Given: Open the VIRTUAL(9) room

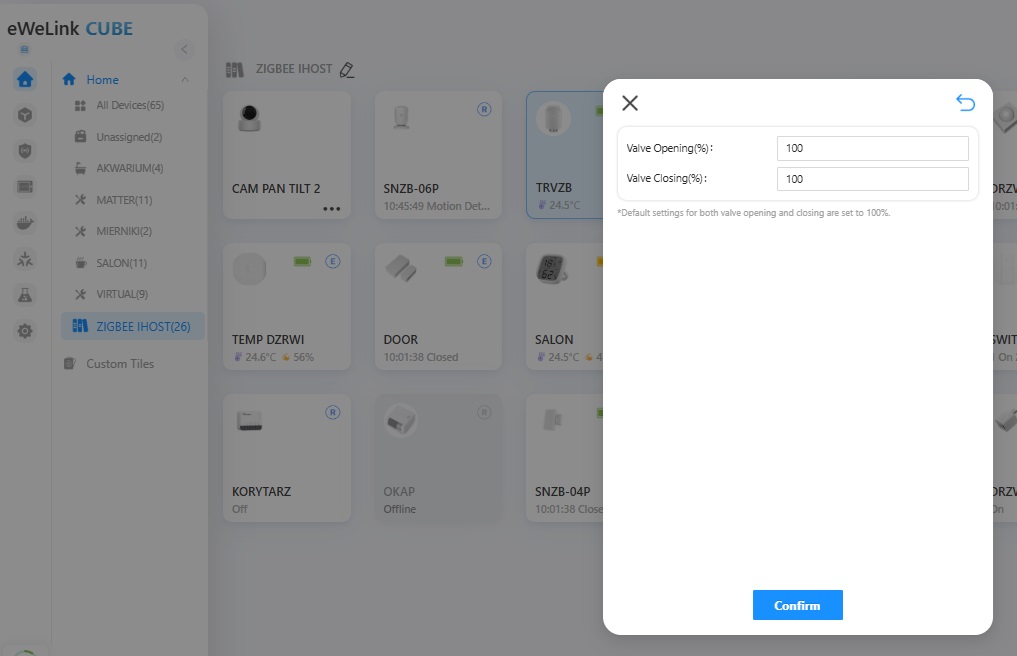Looking at the screenshot, I should [122, 294].
